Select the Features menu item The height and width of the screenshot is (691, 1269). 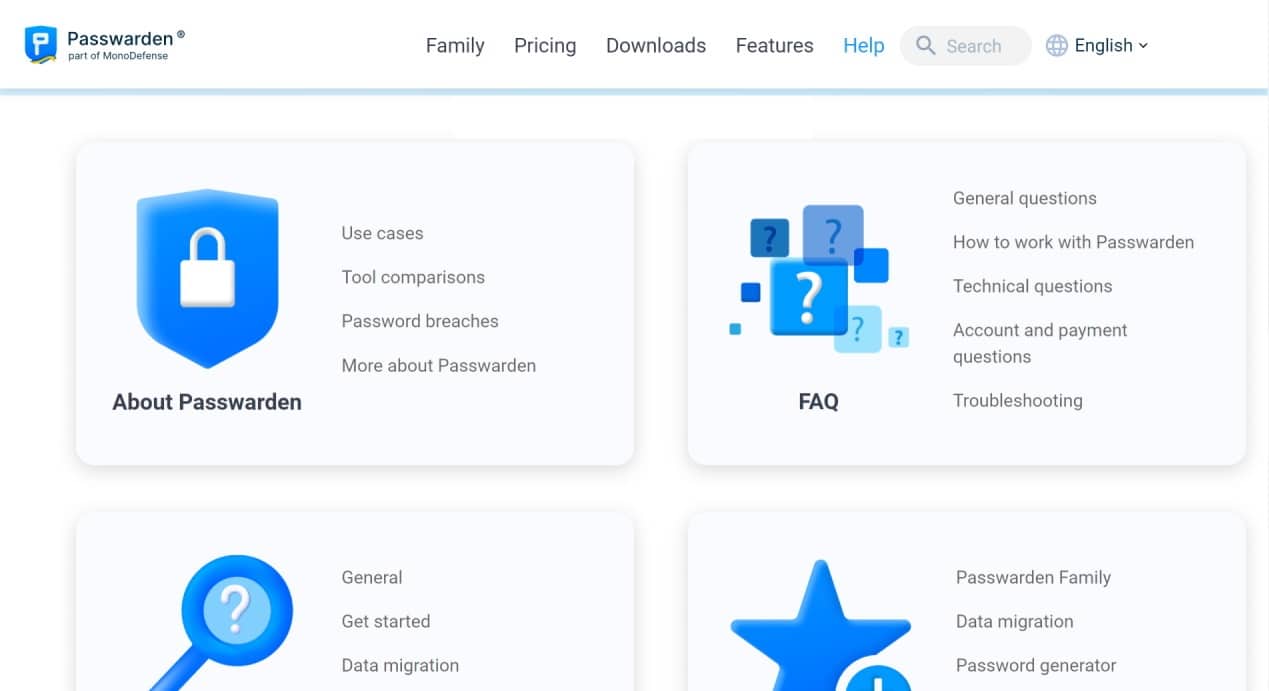[774, 45]
